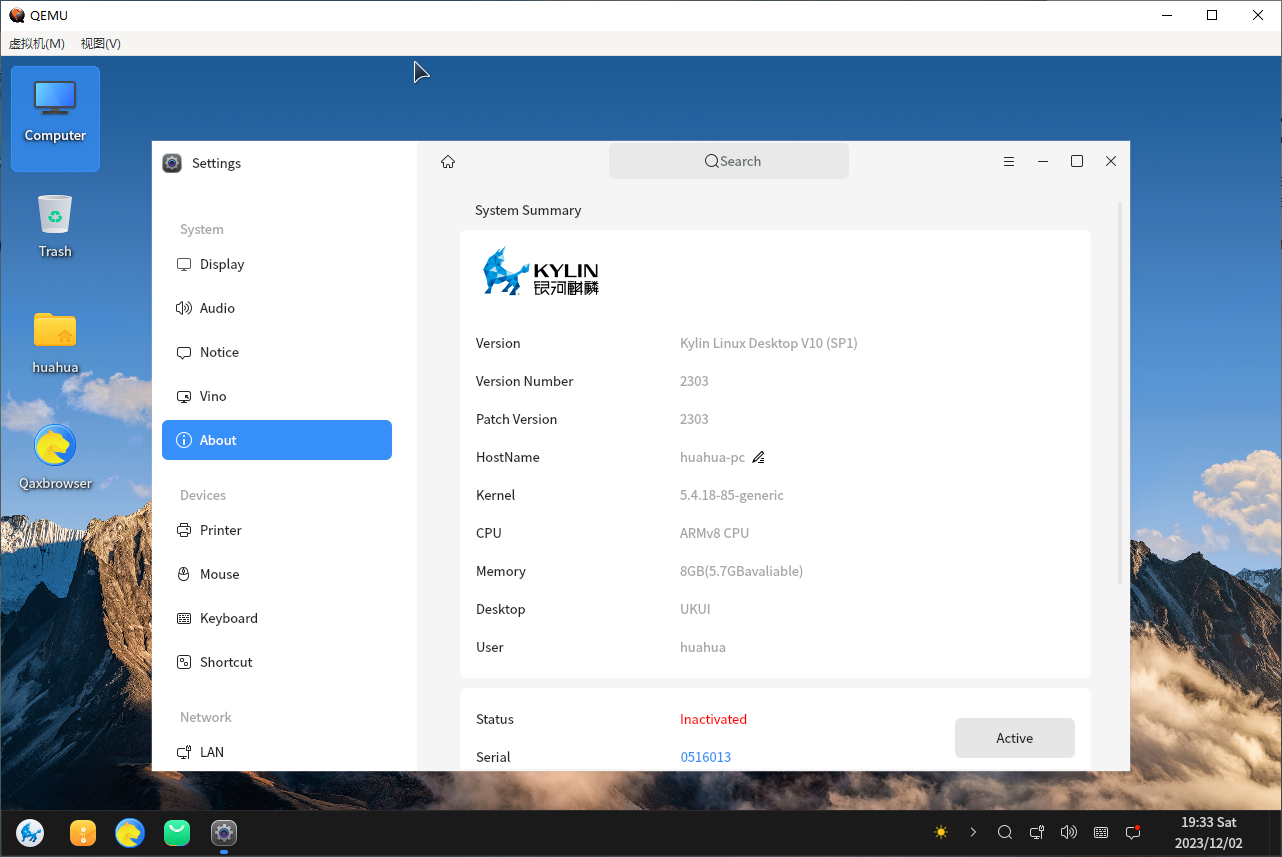
Task: Open network tray icon with alert
Action: (x=1037, y=832)
